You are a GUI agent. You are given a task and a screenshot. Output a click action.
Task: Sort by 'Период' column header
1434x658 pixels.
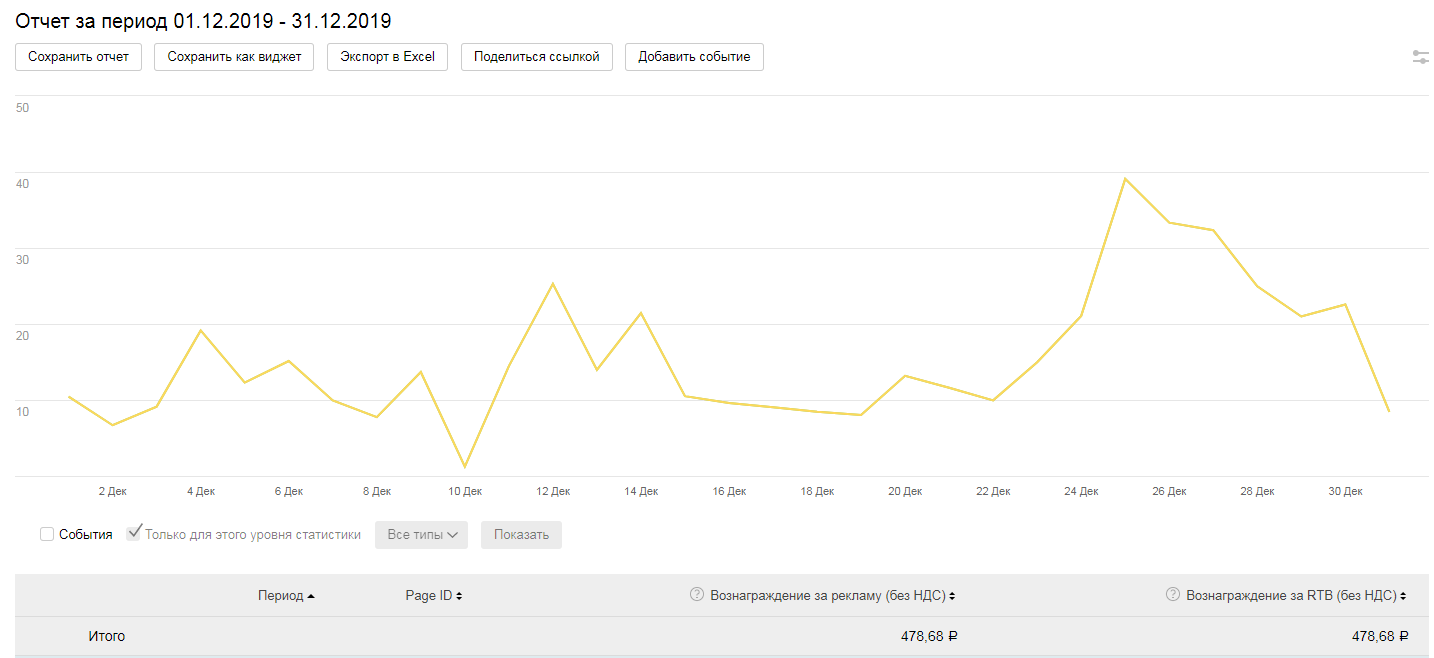tap(285, 596)
